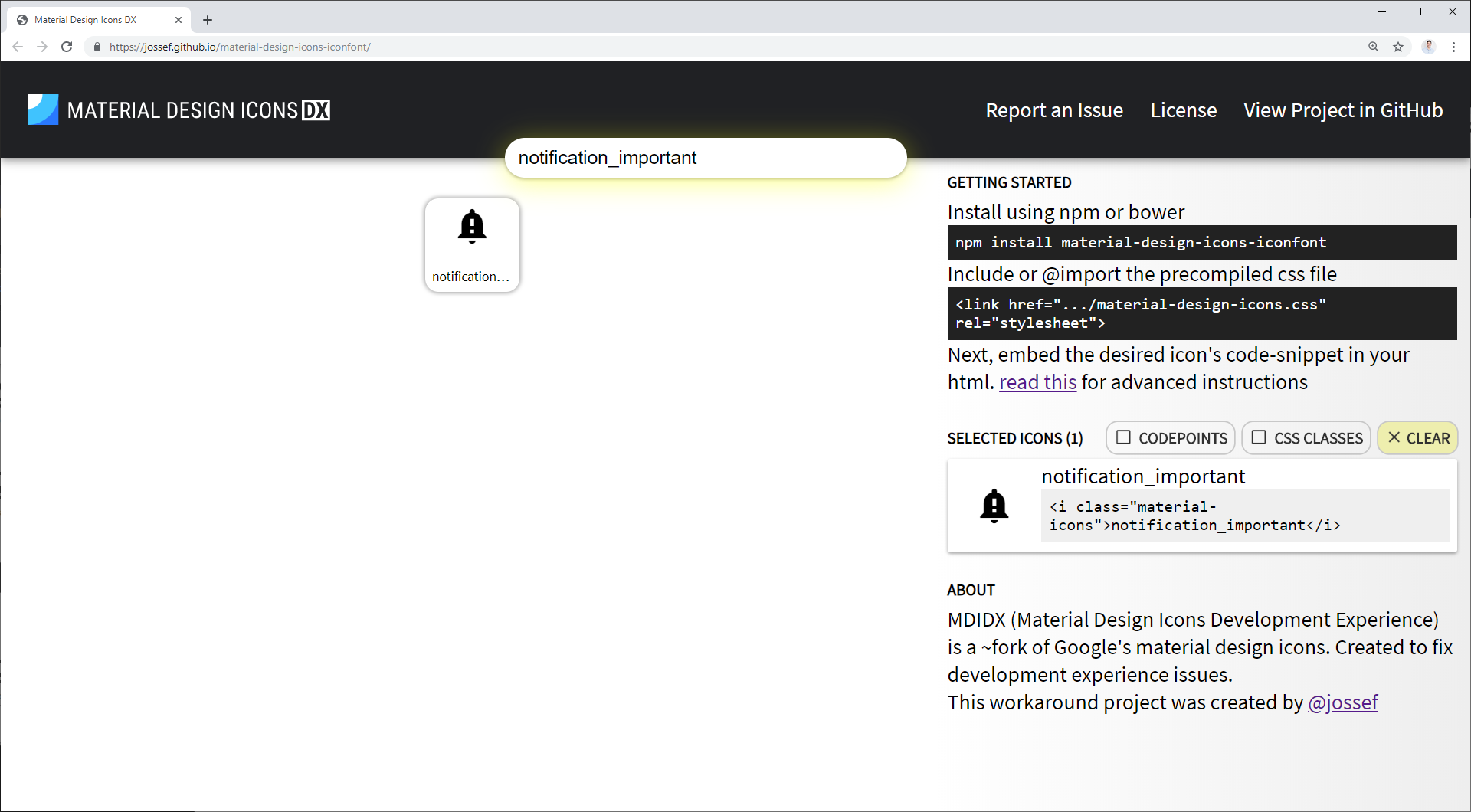Click the 'notification...' label under the bell

click(x=470, y=277)
